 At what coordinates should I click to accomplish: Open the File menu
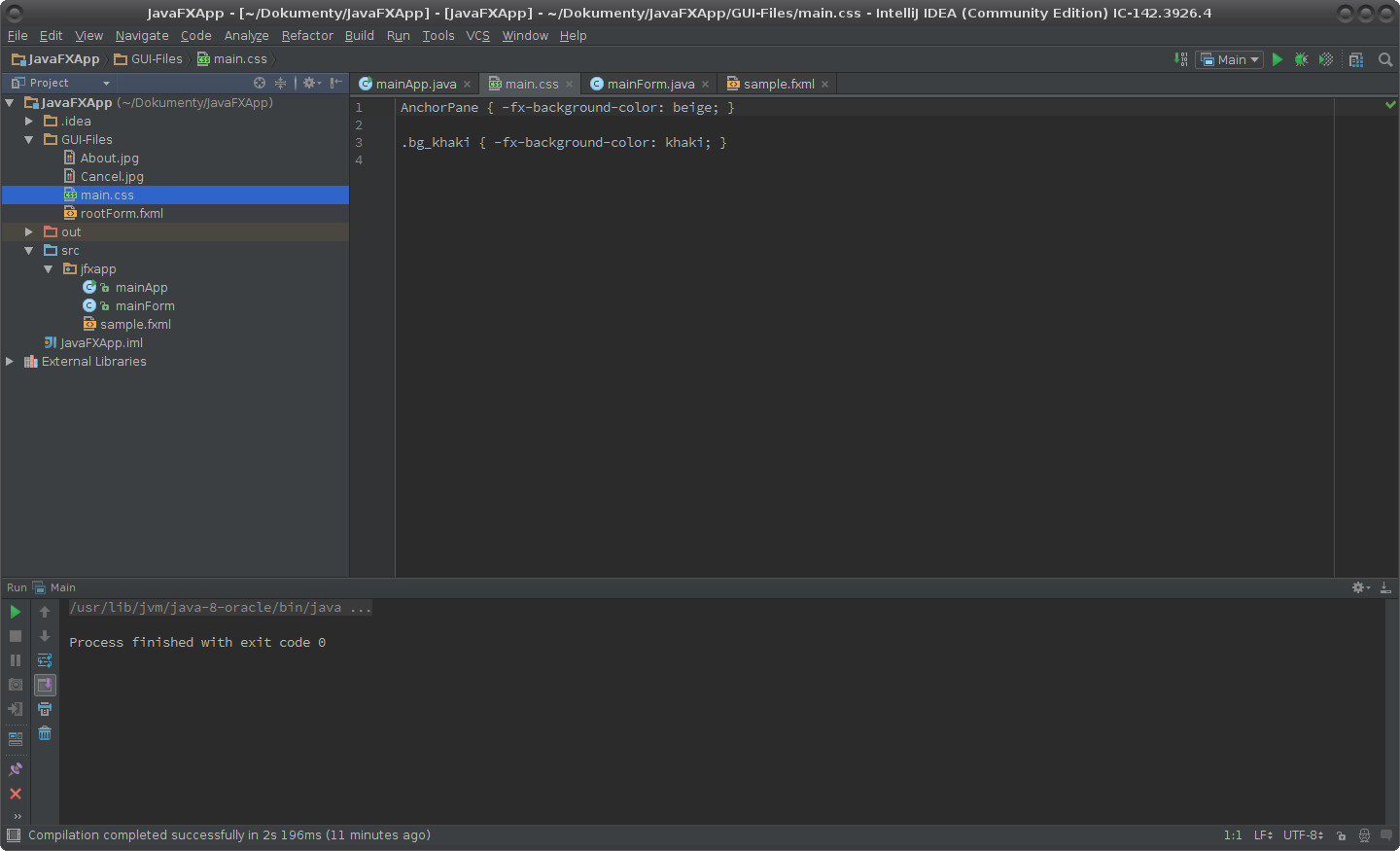tap(17, 36)
